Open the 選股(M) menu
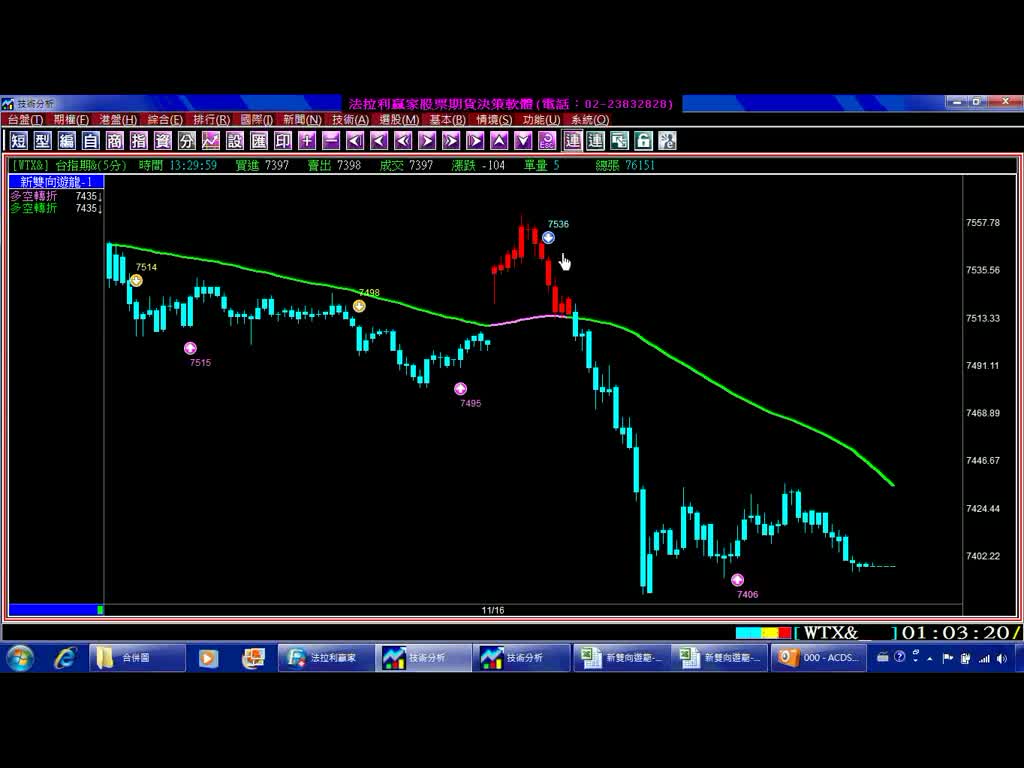Viewport: 1024px width, 768px height. pos(399,120)
